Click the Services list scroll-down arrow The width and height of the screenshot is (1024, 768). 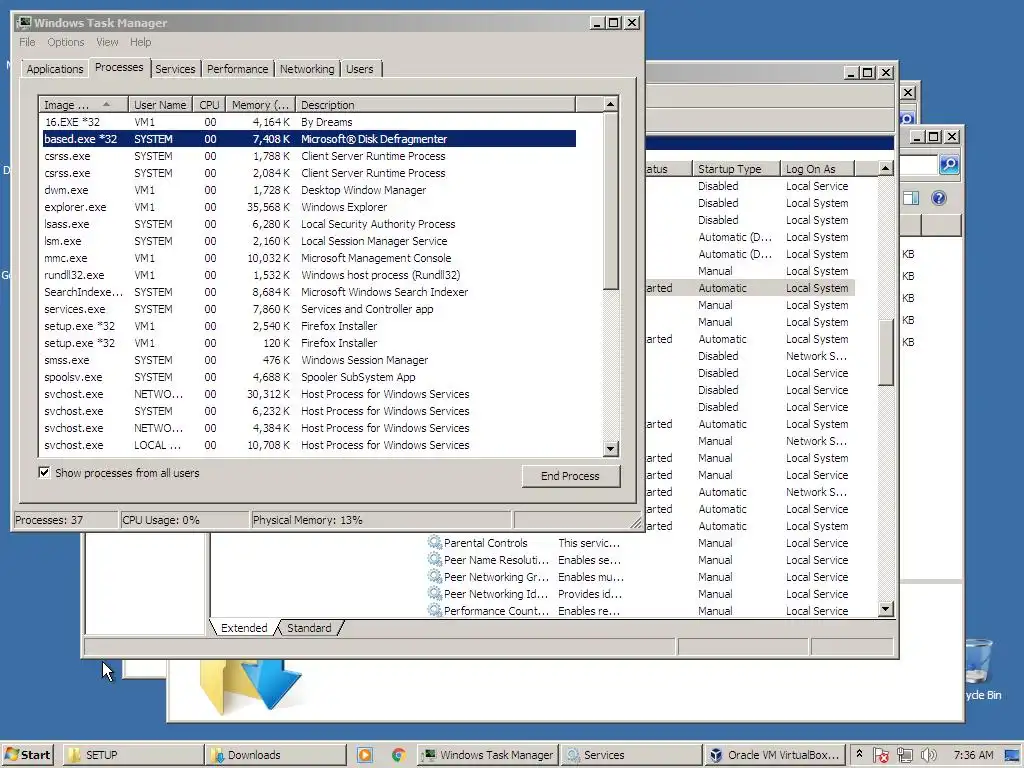886,609
